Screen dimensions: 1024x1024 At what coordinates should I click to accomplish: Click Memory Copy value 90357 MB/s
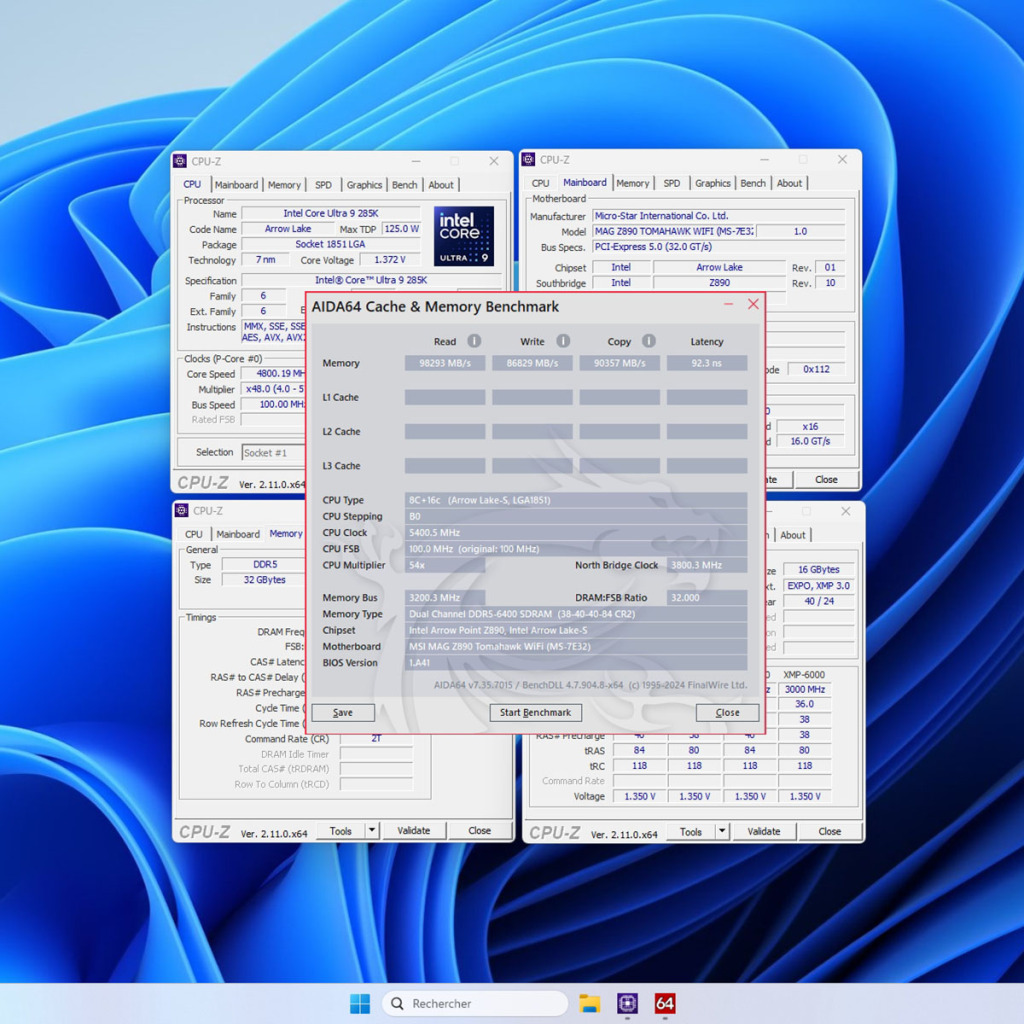pos(619,363)
